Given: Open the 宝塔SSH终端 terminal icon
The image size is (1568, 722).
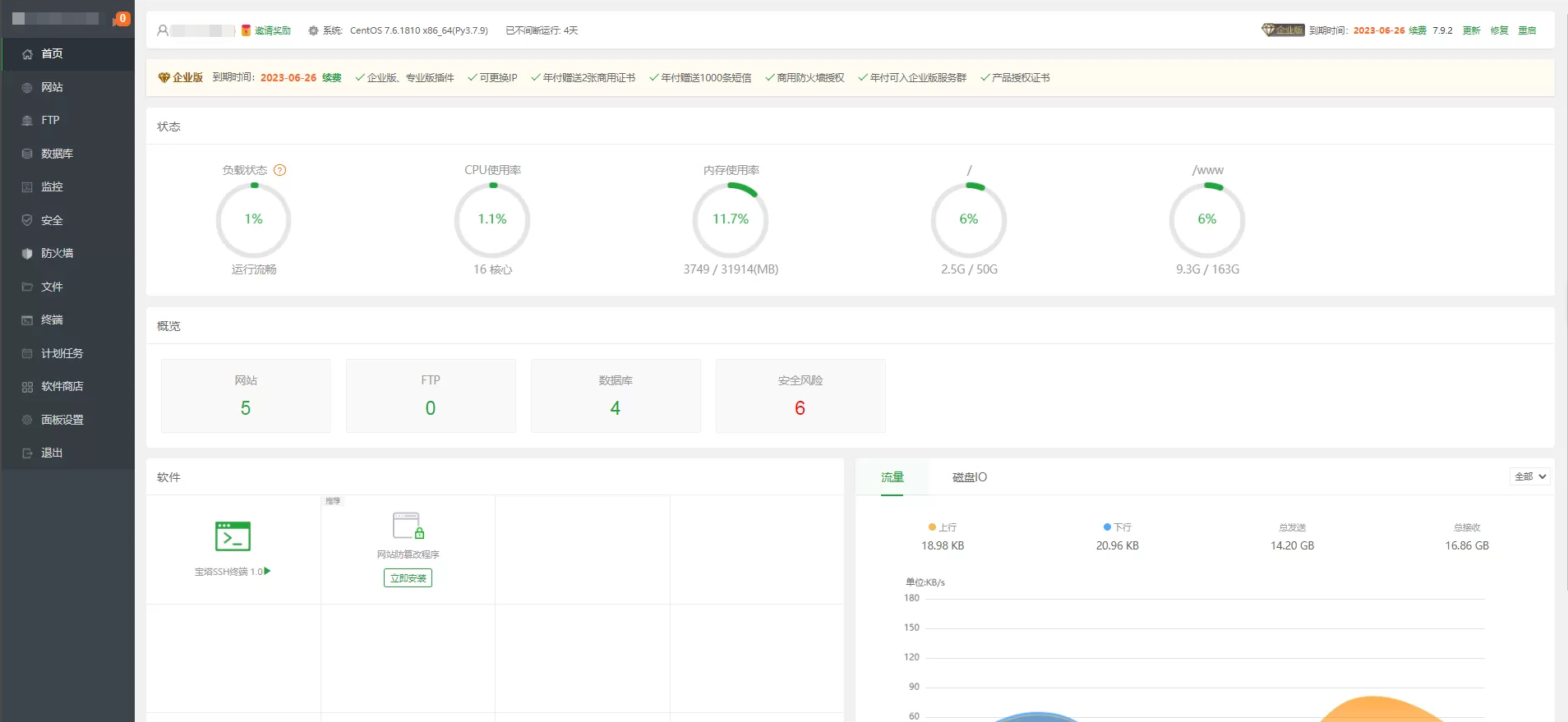Looking at the screenshot, I should click(233, 536).
